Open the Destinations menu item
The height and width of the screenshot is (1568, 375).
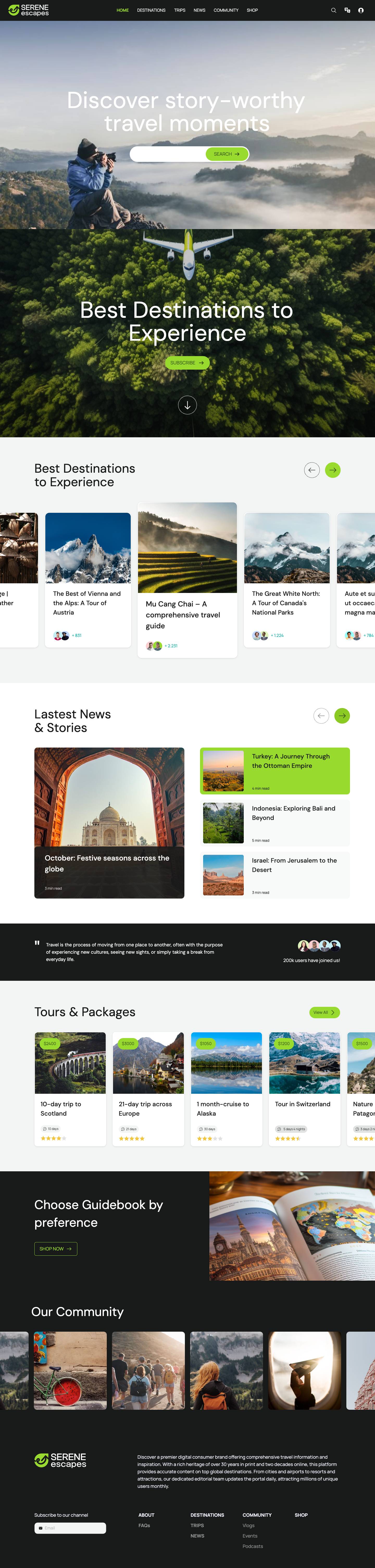[151, 10]
